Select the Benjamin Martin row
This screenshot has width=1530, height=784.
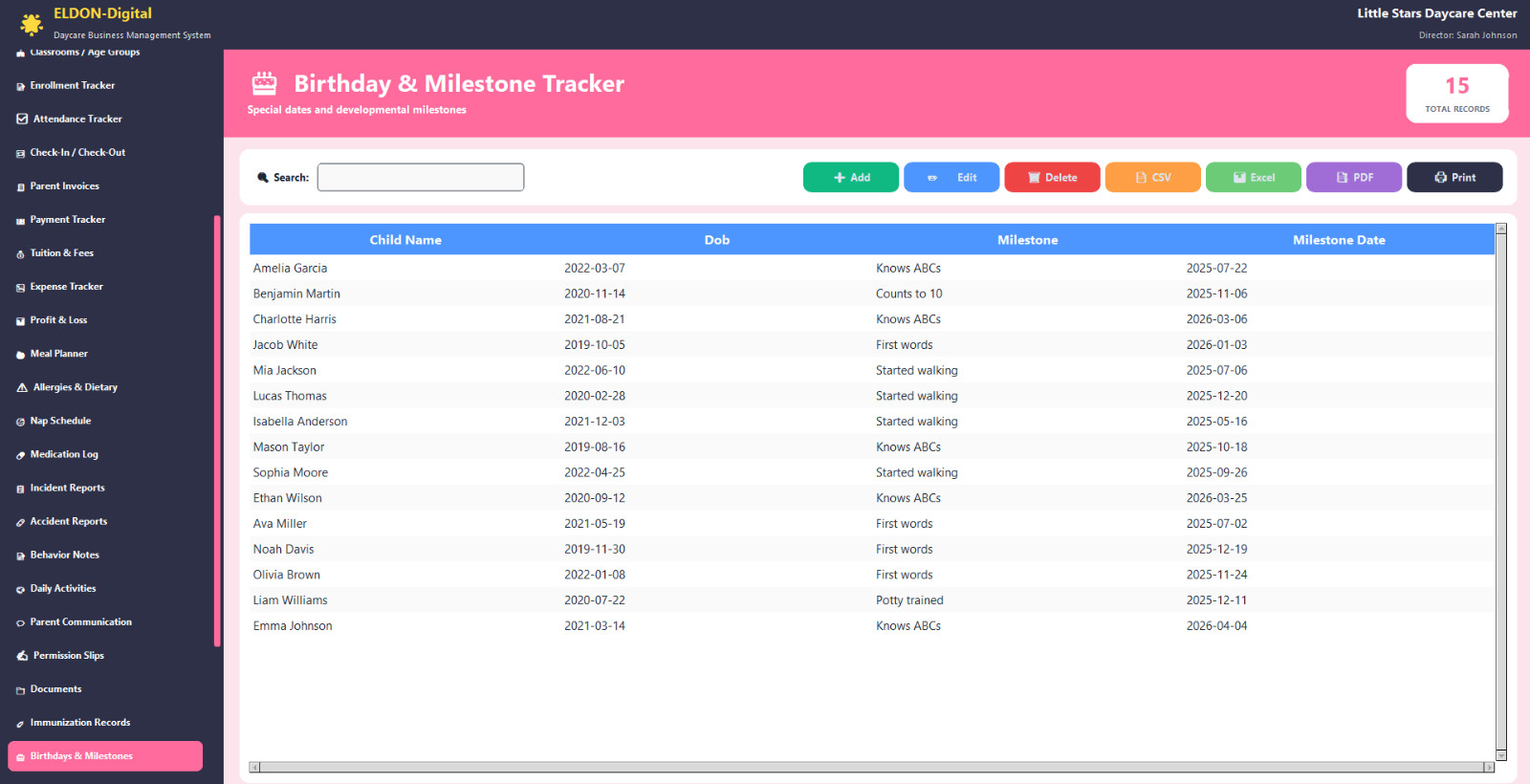click(872, 294)
